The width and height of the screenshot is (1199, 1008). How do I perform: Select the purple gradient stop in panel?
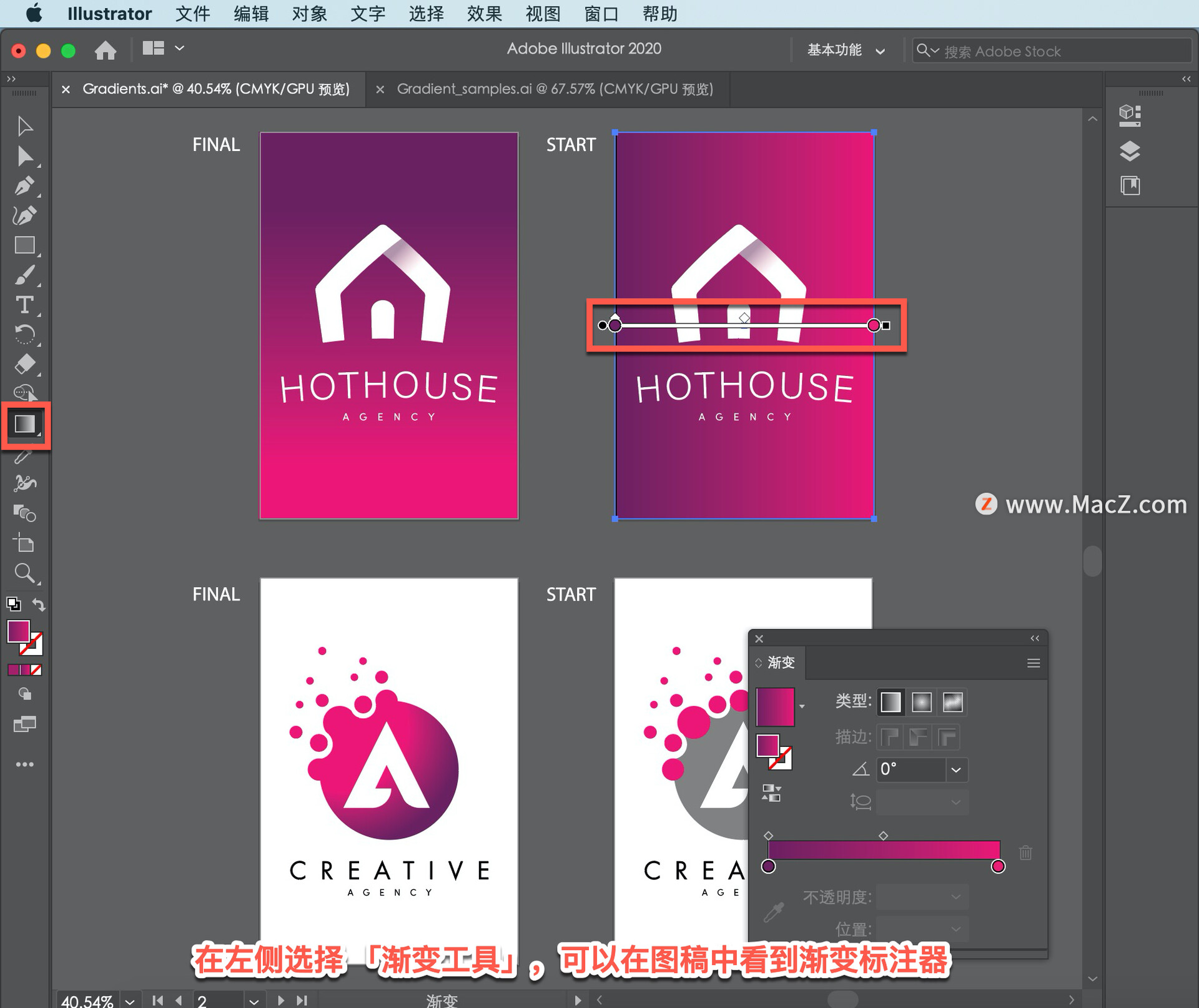coord(769,866)
